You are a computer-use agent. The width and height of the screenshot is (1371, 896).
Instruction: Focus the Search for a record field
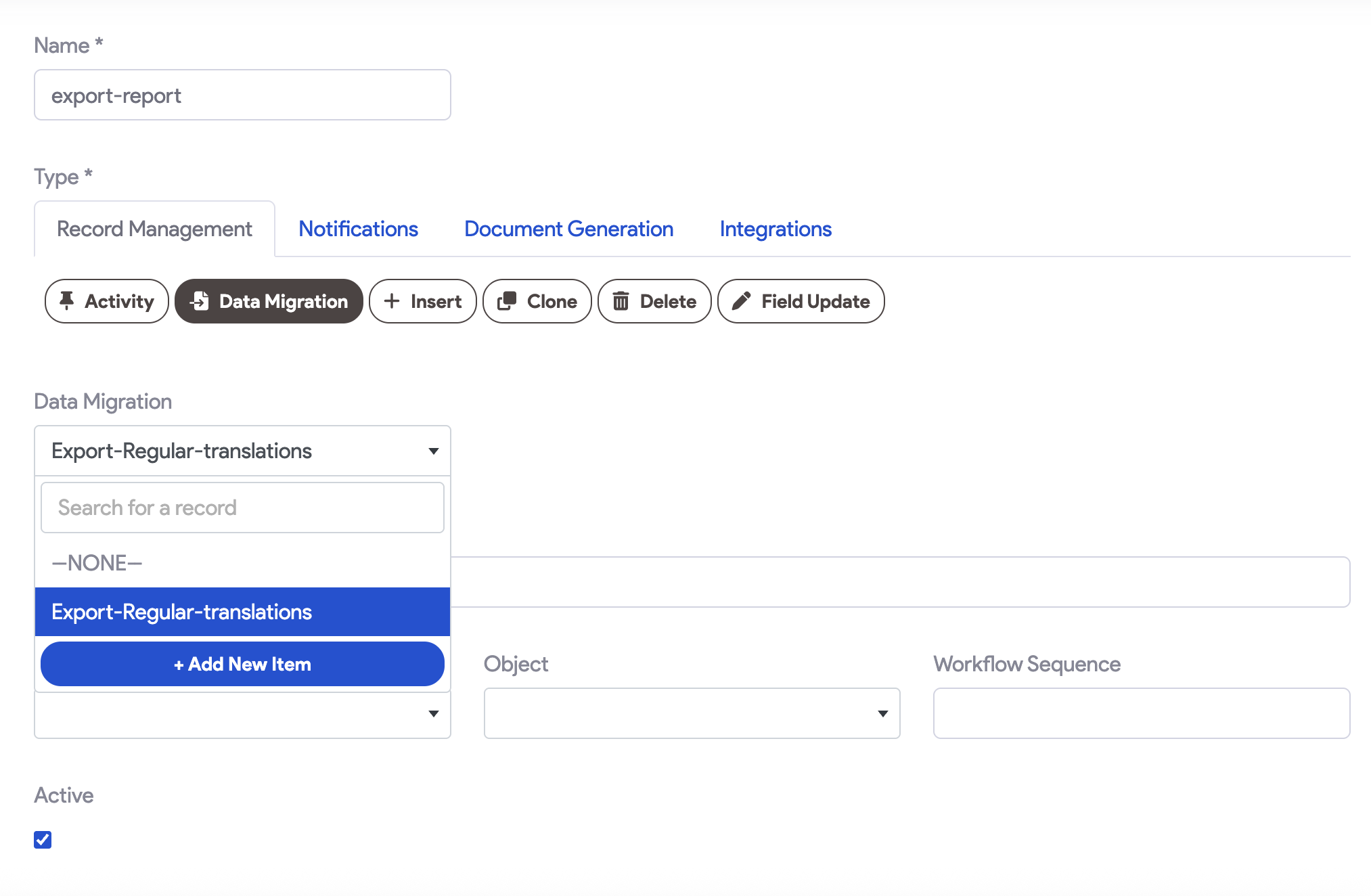click(242, 508)
